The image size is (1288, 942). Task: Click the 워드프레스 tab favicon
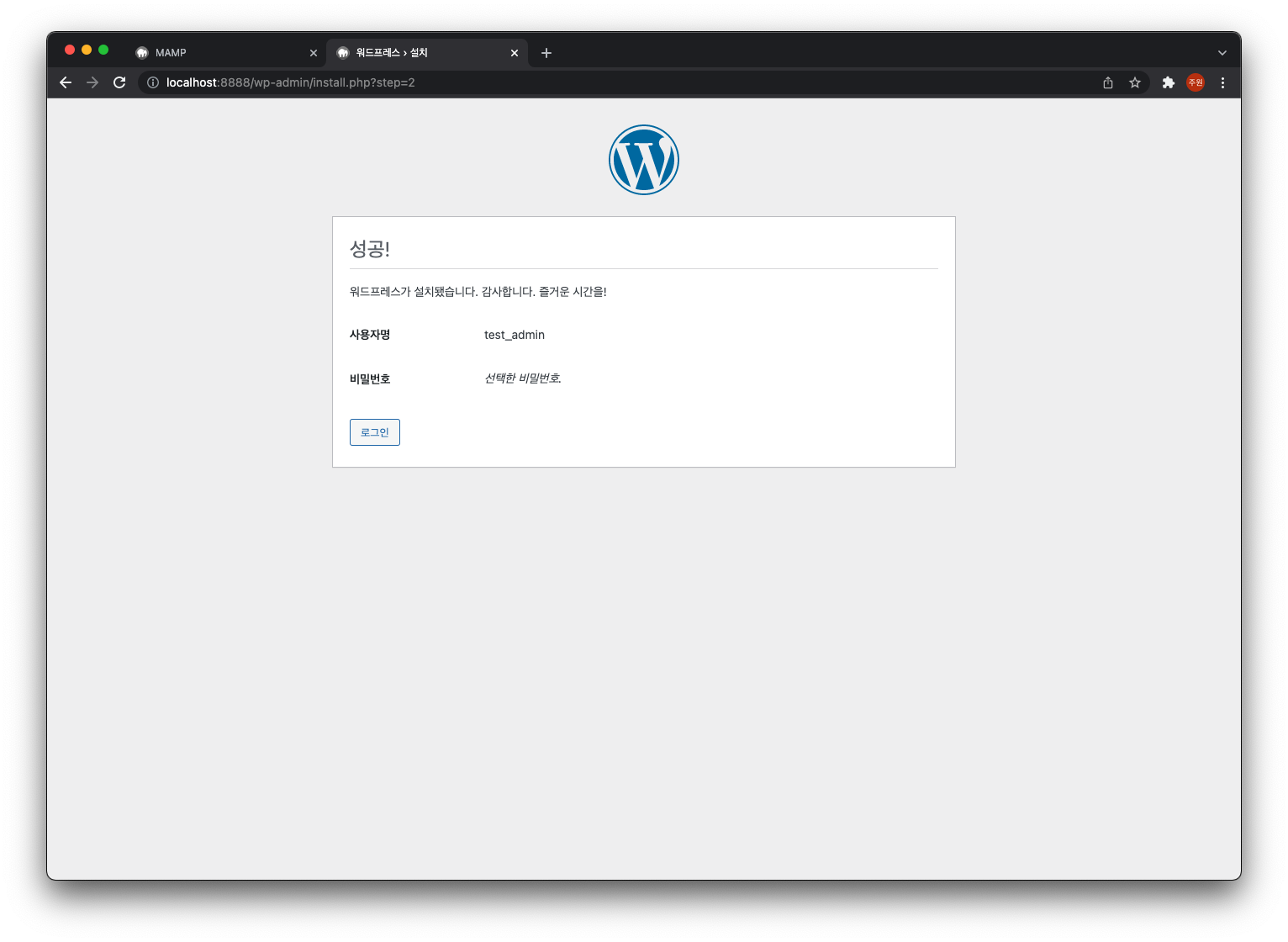[x=343, y=53]
